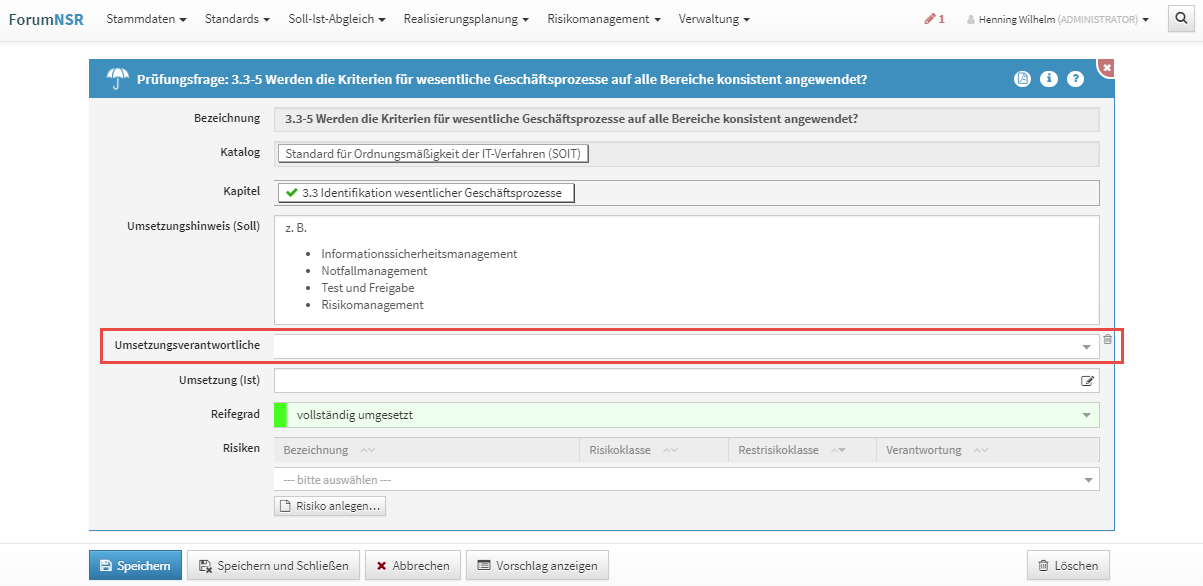The image size is (1203, 586).
Task: Click the 'Notfallmanagement' list item
Action: tap(374, 271)
